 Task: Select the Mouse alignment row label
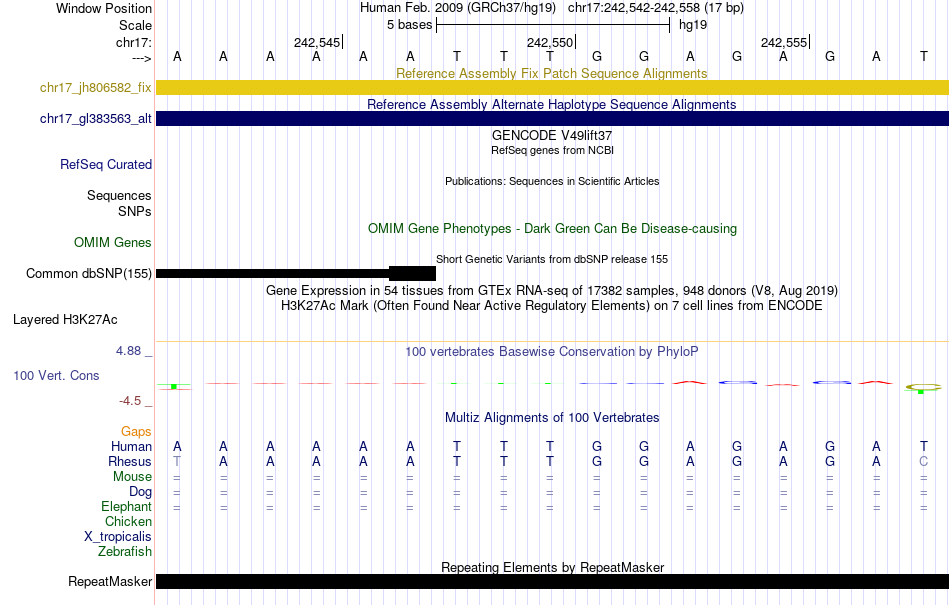point(132,477)
